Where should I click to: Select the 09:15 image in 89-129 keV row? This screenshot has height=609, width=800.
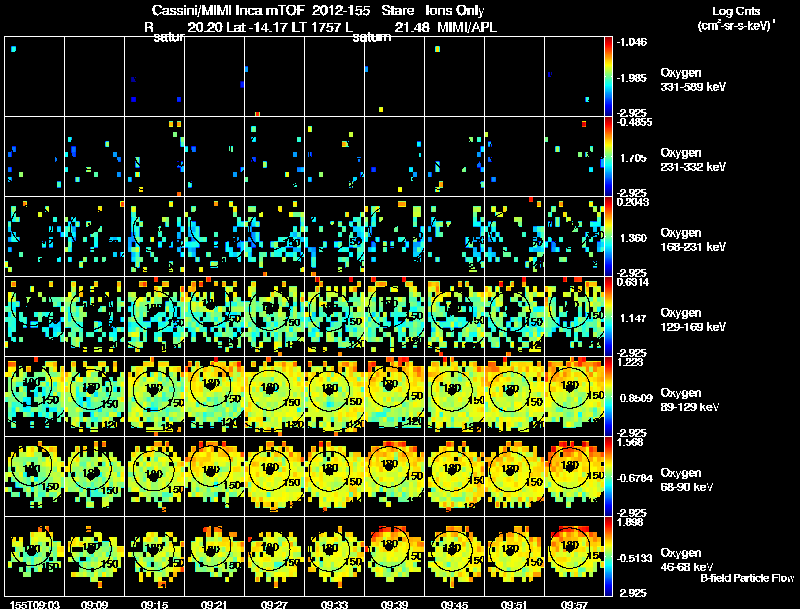(x=155, y=396)
